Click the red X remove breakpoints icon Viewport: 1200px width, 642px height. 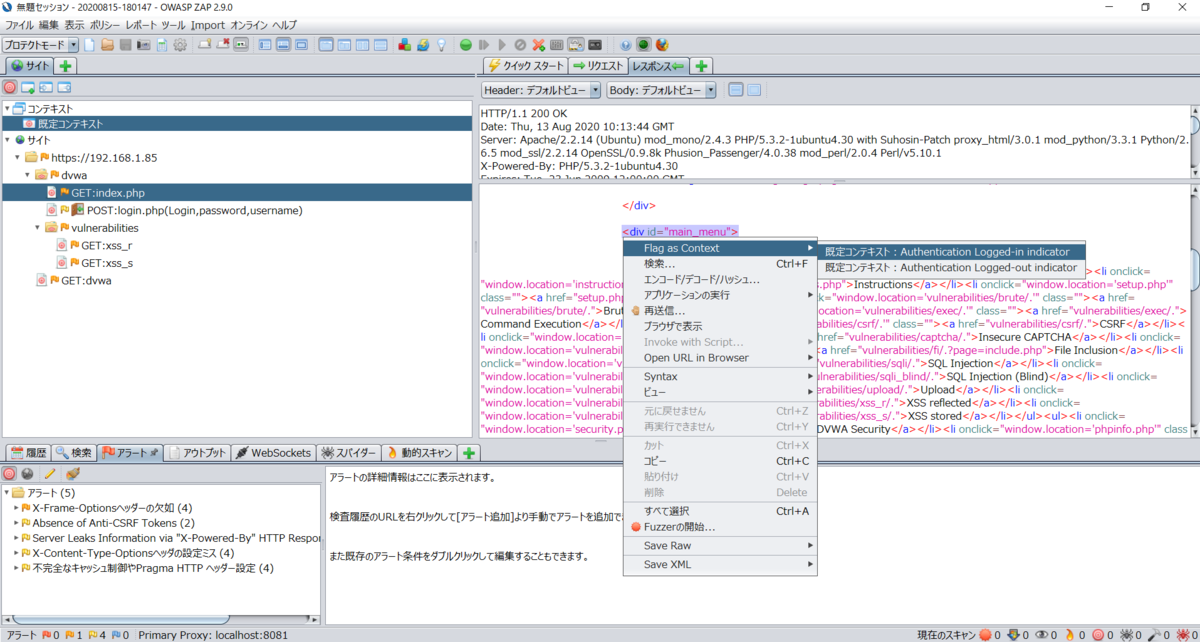tap(538, 45)
